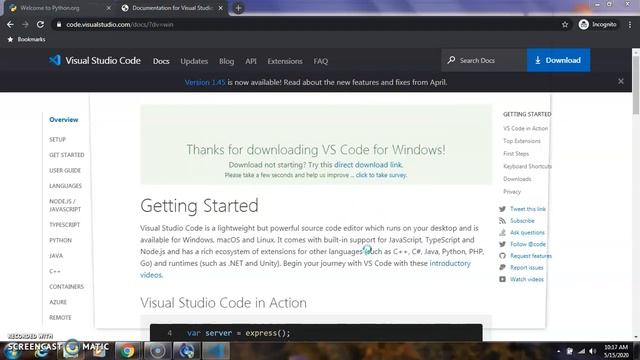
Task: Click the direct download link
Action: click(368, 165)
